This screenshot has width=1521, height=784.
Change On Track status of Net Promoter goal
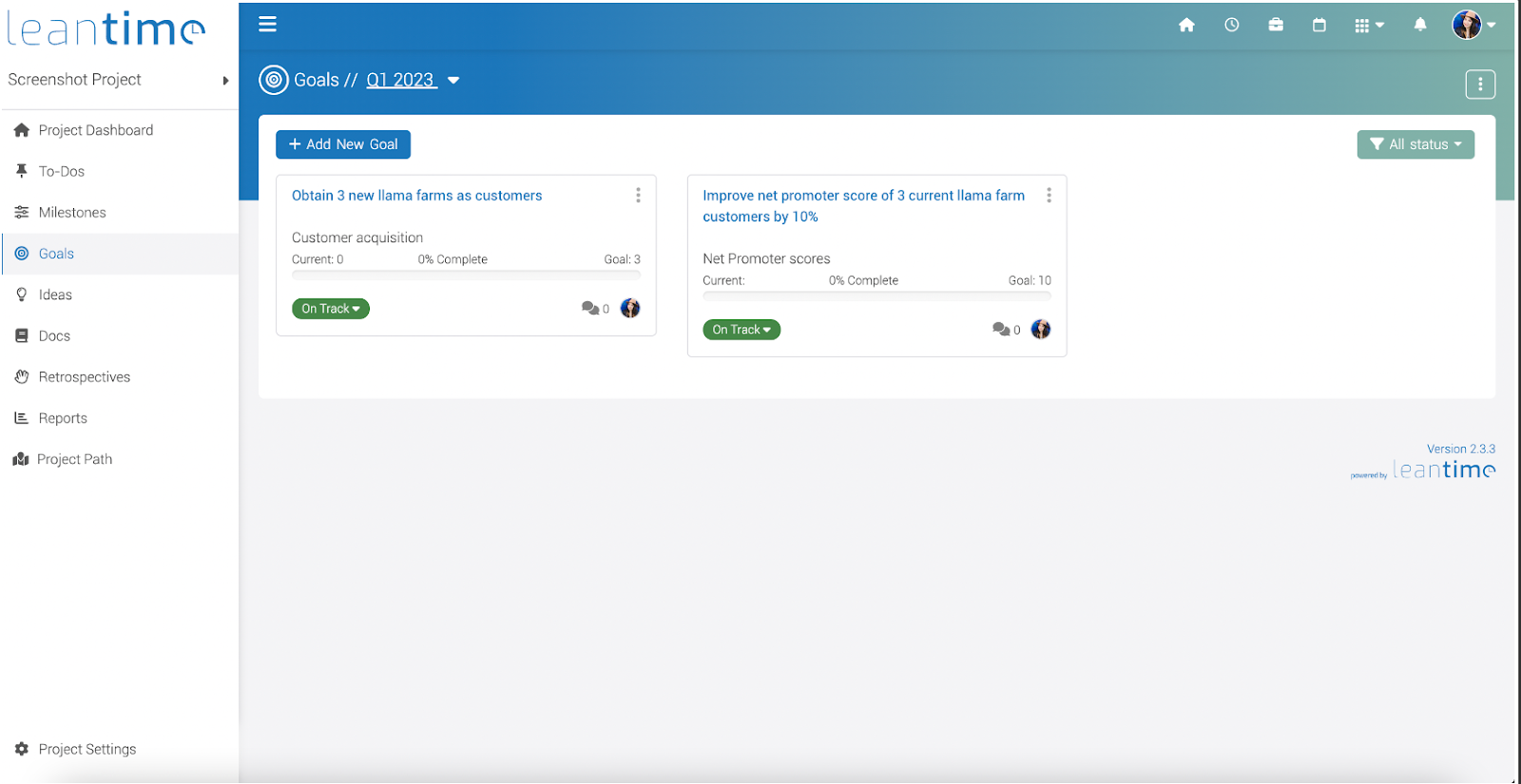[741, 330]
